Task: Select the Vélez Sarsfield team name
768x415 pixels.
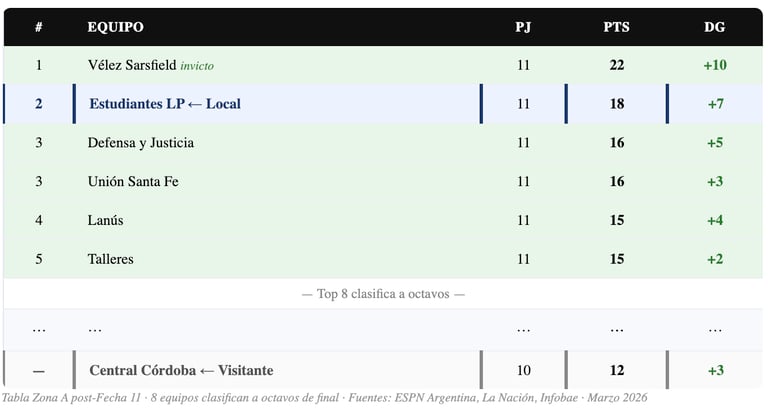Action: [131, 65]
